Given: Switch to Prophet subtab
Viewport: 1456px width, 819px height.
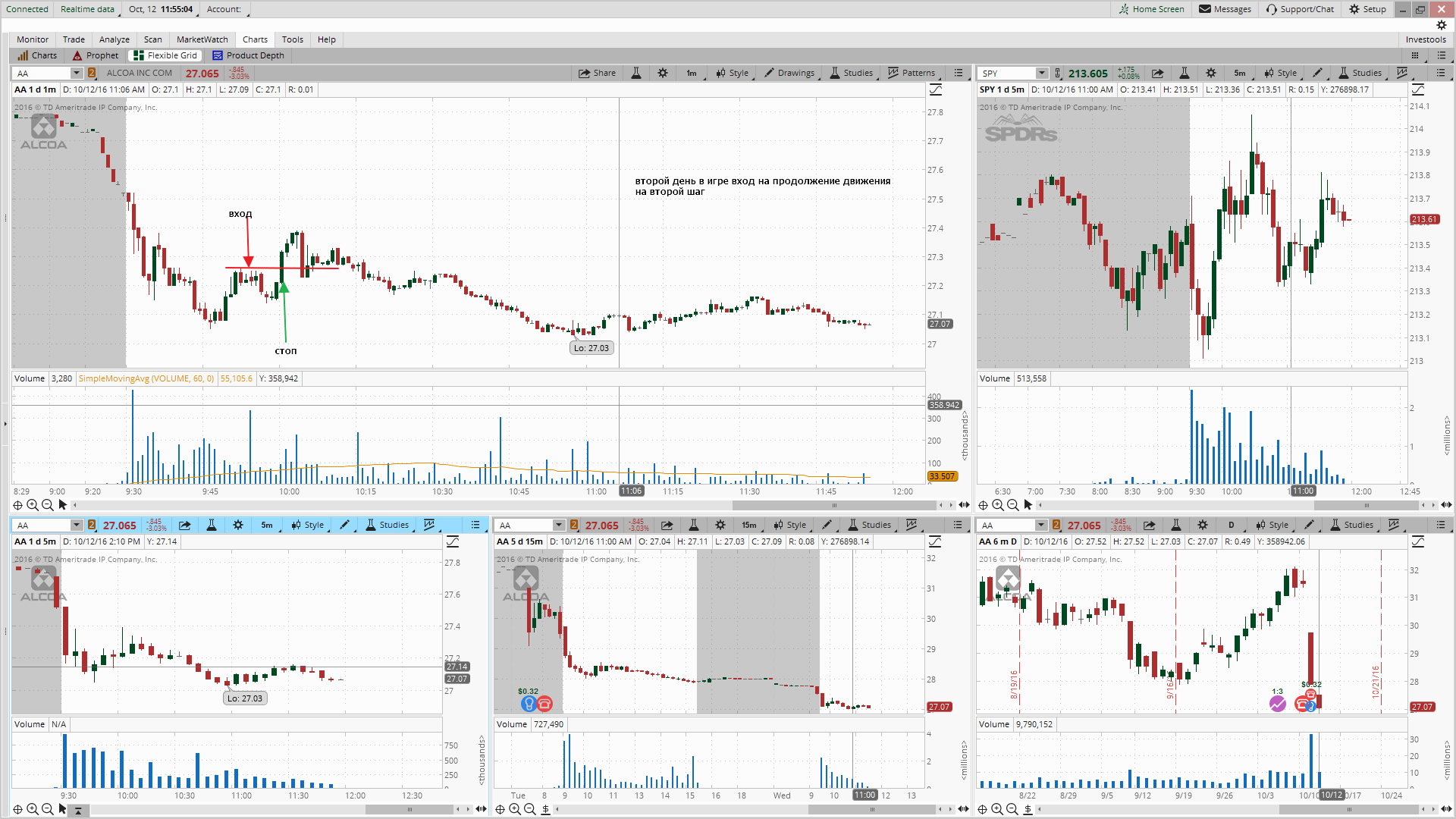Looking at the screenshot, I should click(96, 55).
